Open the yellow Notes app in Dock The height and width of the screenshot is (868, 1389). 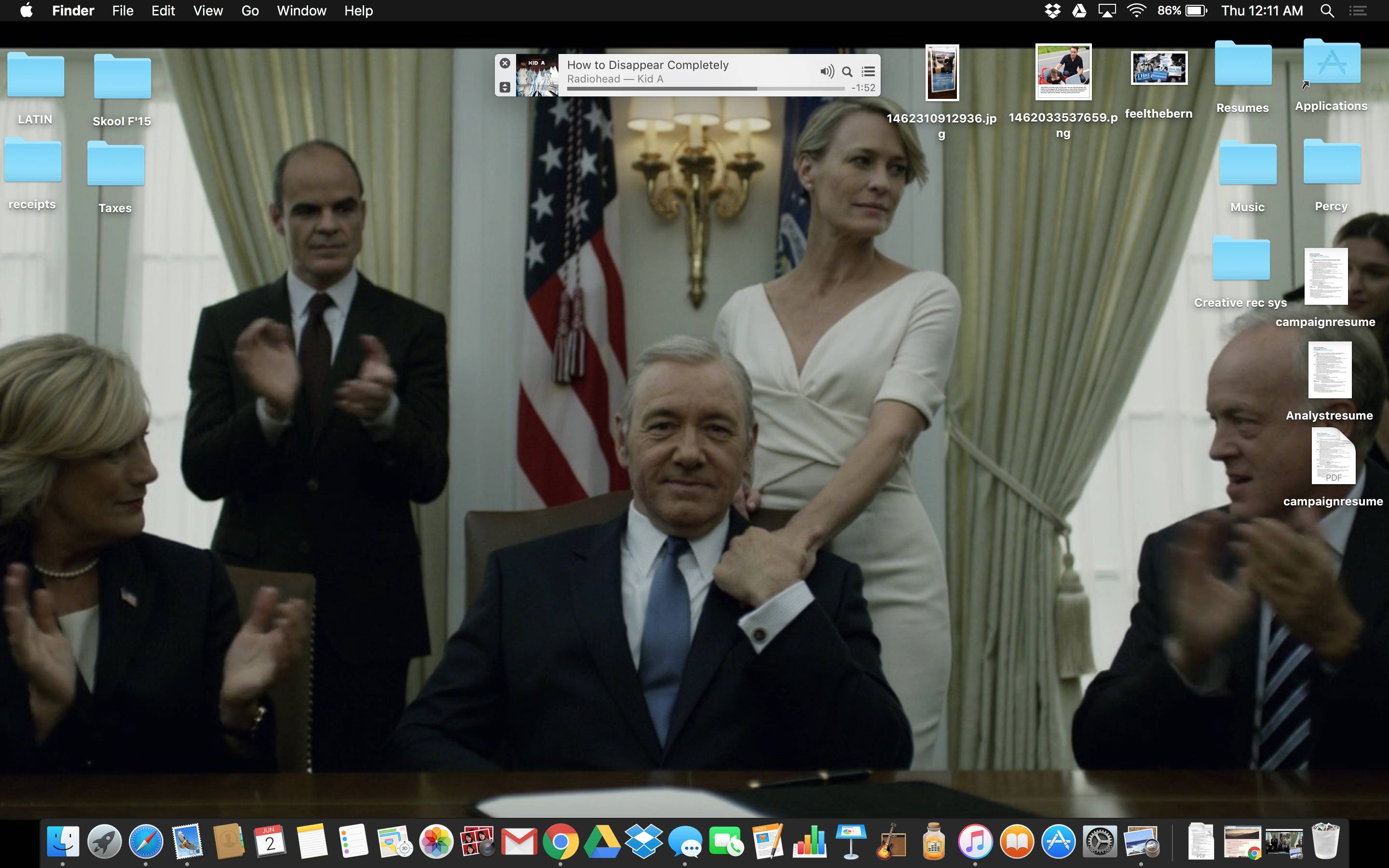312,841
